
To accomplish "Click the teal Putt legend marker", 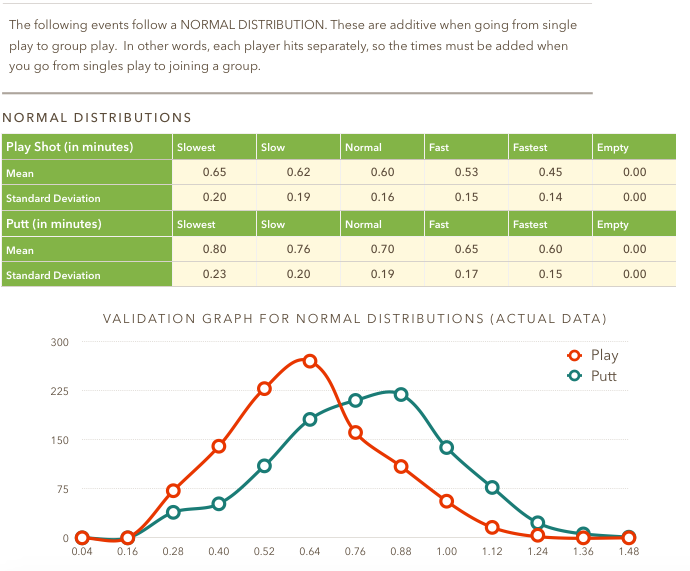I will tap(574, 376).
